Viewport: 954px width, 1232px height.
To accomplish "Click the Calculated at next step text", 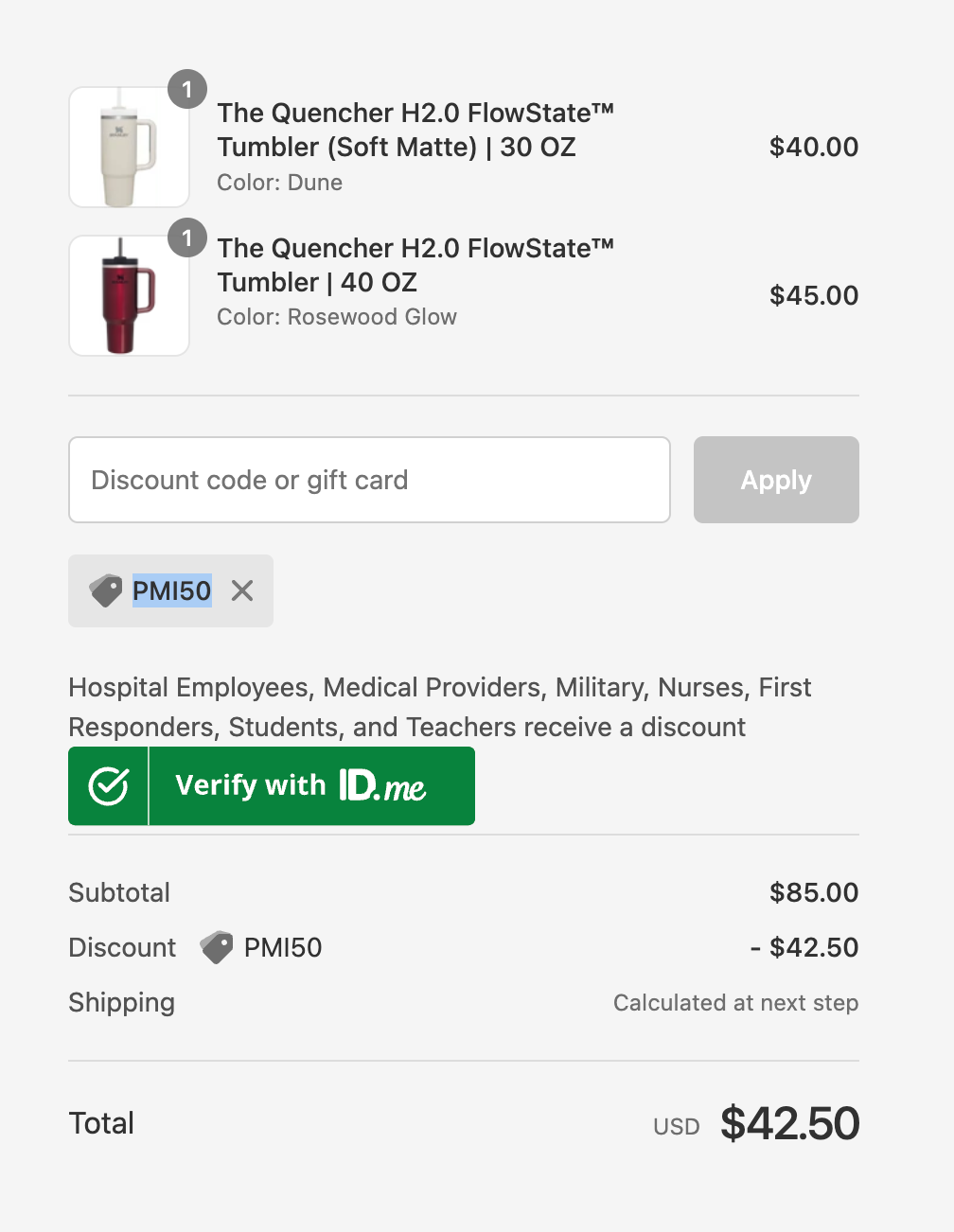I will [x=734, y=1003].
